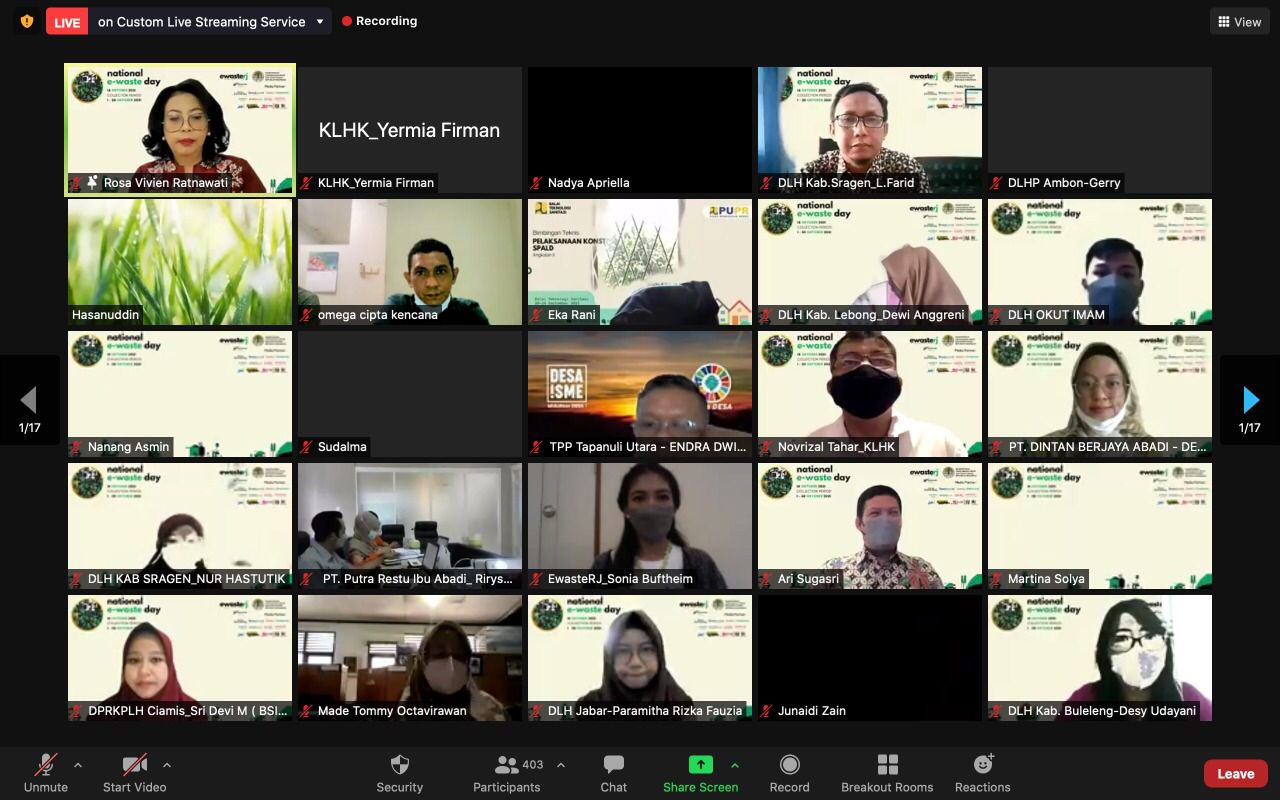This screenshot has width=1280, height=800.
Task: Click the green Share Screen button
Action: [x=700, y=772]
